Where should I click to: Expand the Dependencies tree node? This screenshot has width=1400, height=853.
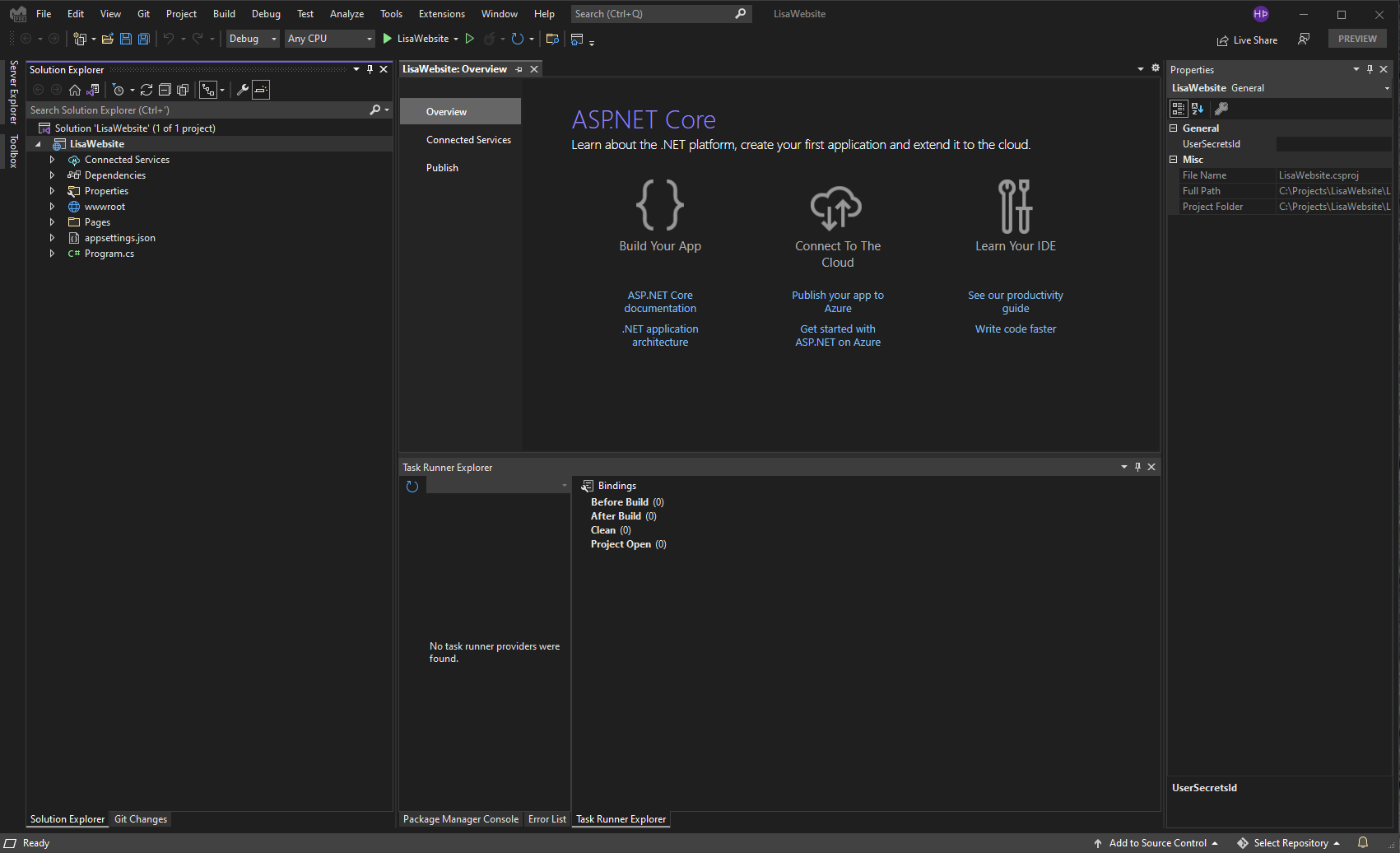[52, 175]
